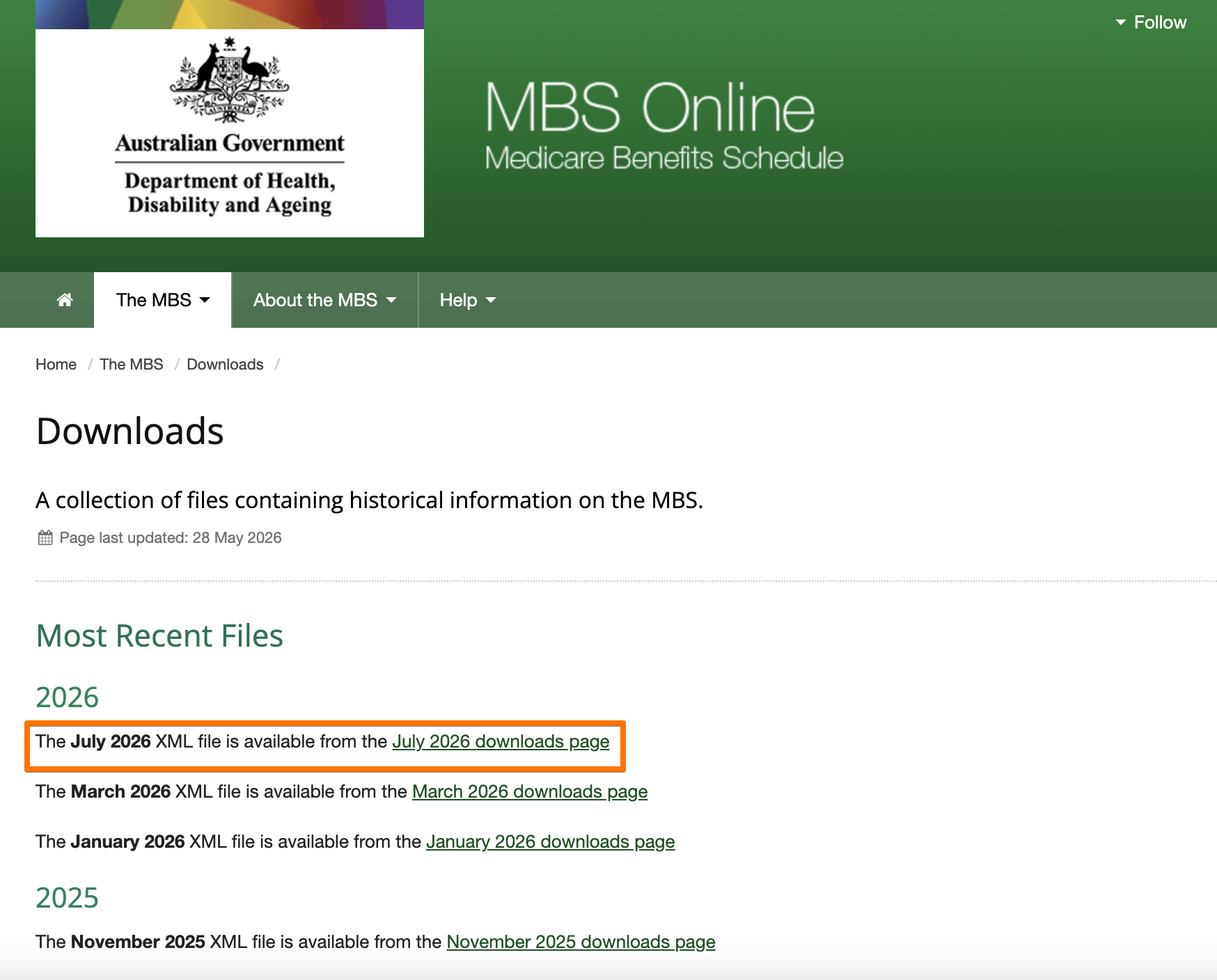Open the March 2026 downloads page link
Viewport: 1217px width, 980px height.
click(x=530, y=792)
